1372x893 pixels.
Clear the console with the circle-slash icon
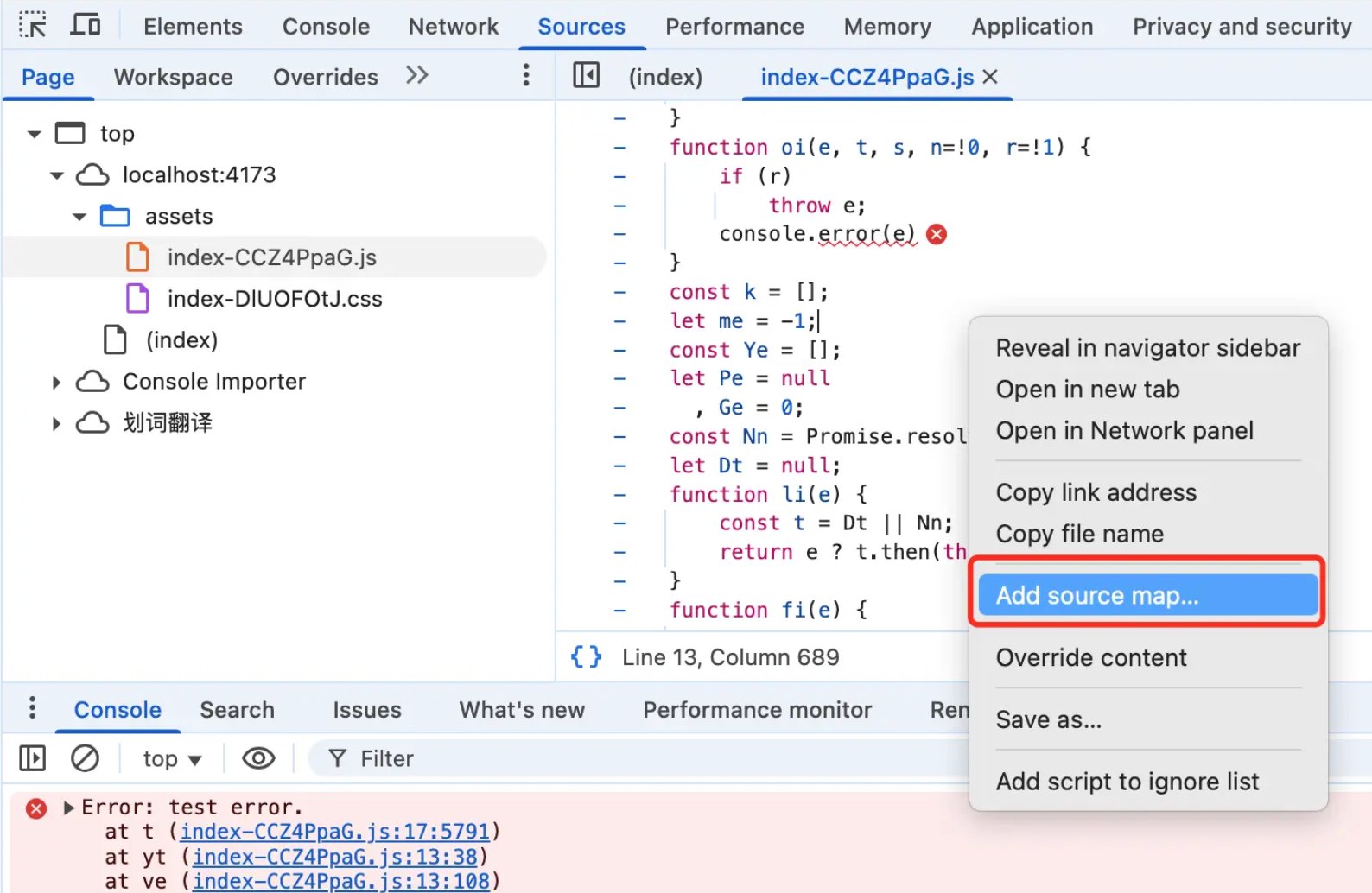[x=85, y=758]
